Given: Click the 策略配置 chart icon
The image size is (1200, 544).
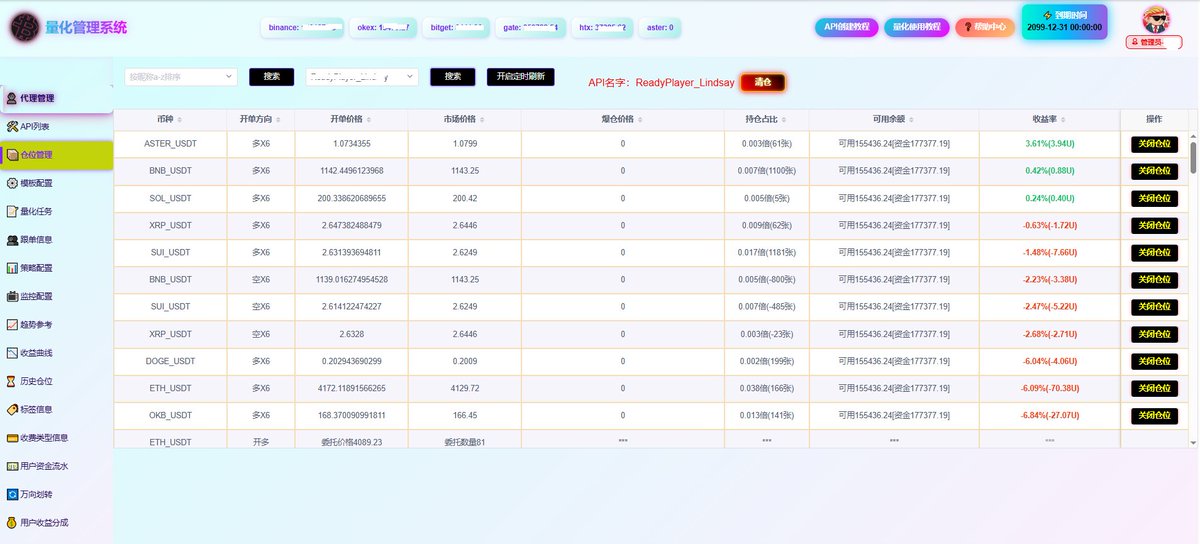Looking at the screenshot, I should point(12,268).
